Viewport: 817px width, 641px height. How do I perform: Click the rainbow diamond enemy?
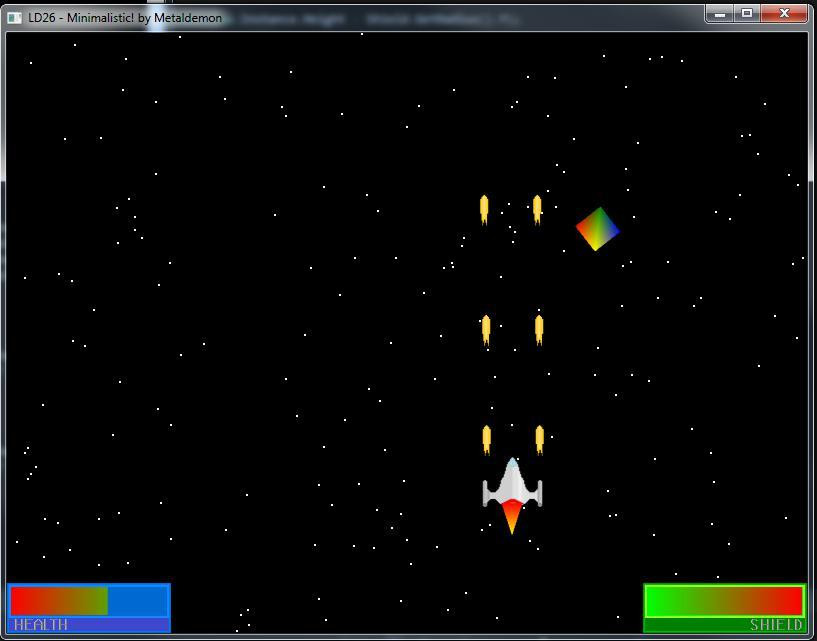point(597,229)
